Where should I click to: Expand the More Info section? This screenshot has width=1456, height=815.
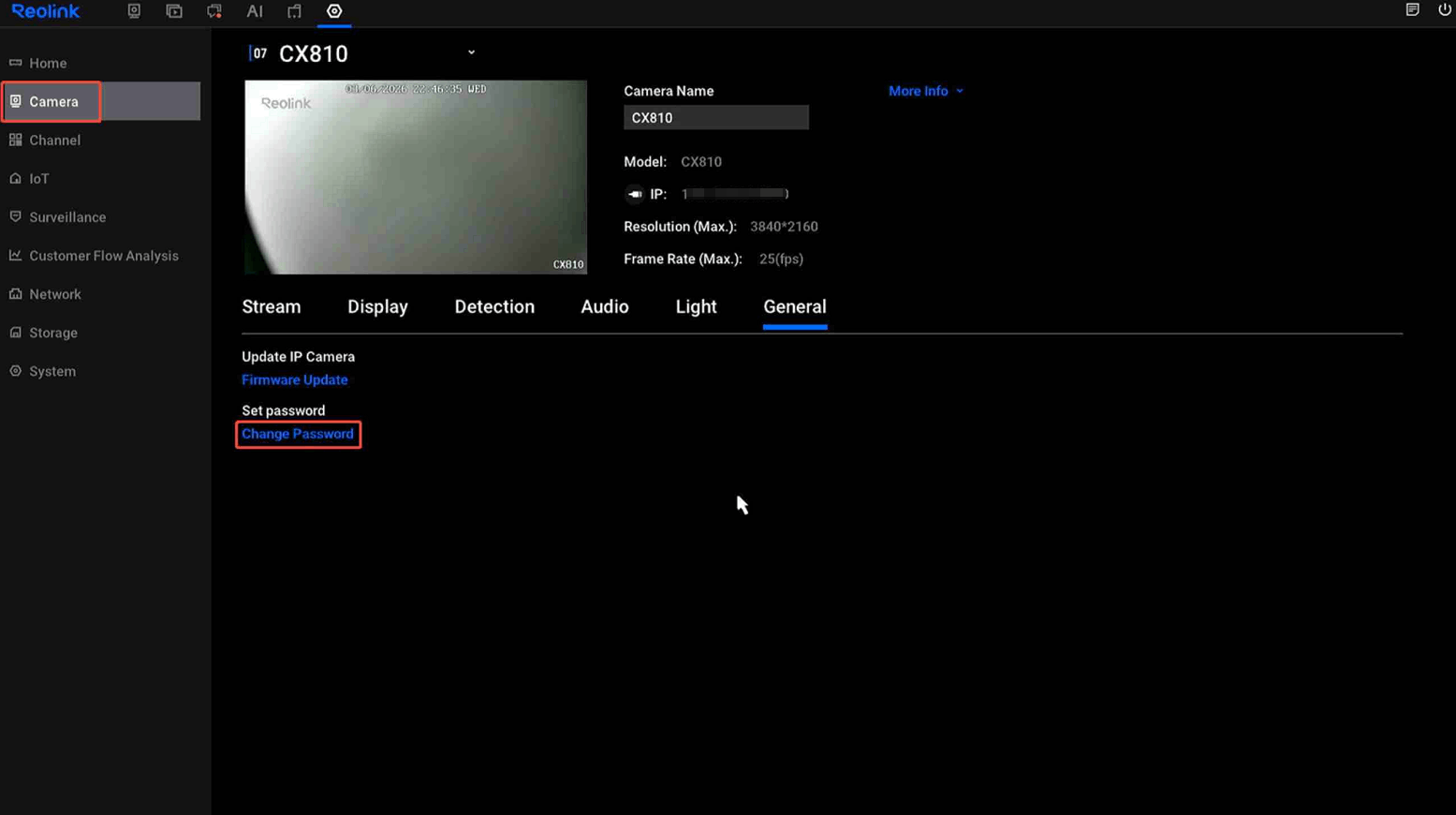[925, 91]
